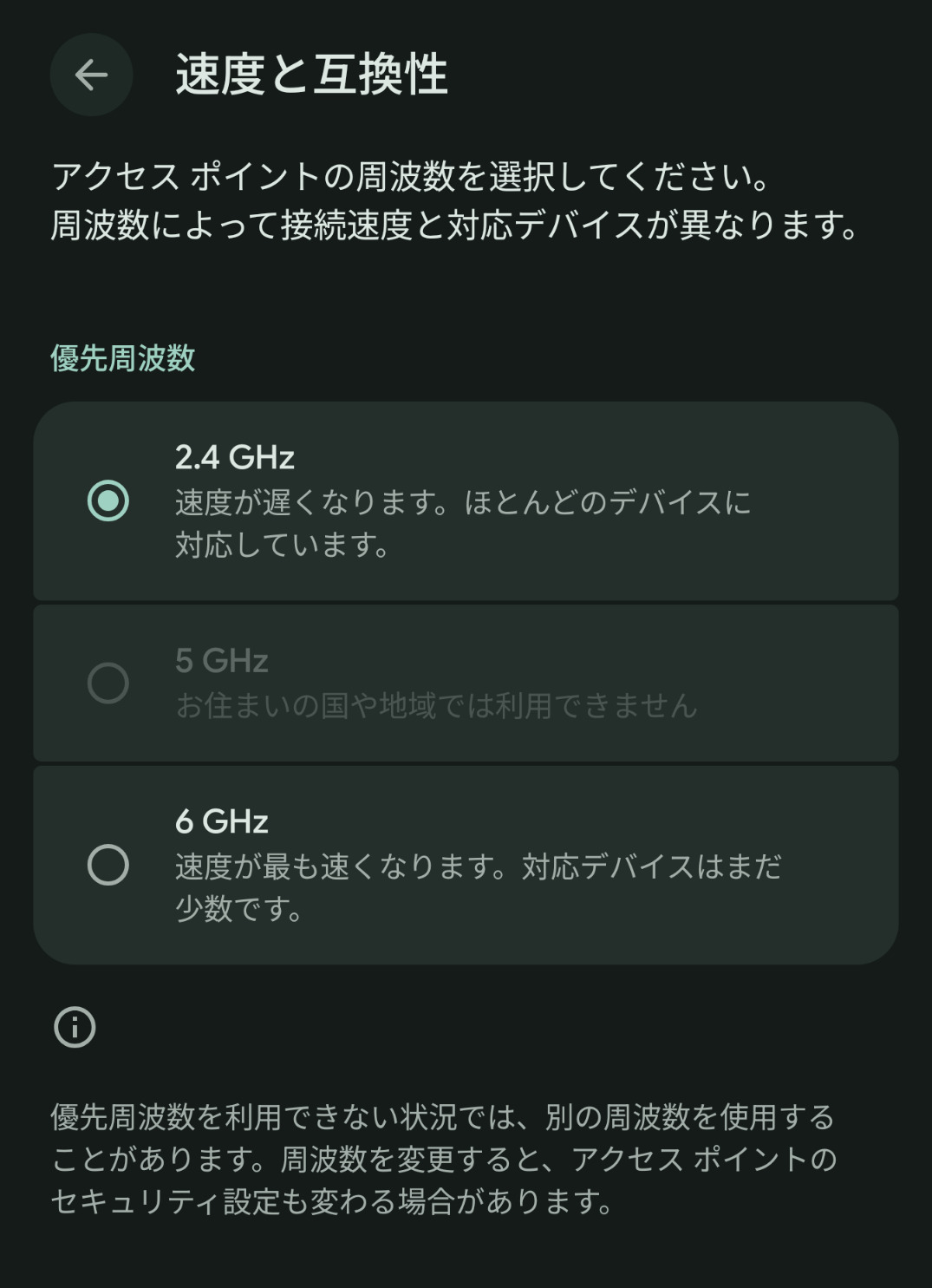Tap the back arrow button

click(x=91, y=75)
